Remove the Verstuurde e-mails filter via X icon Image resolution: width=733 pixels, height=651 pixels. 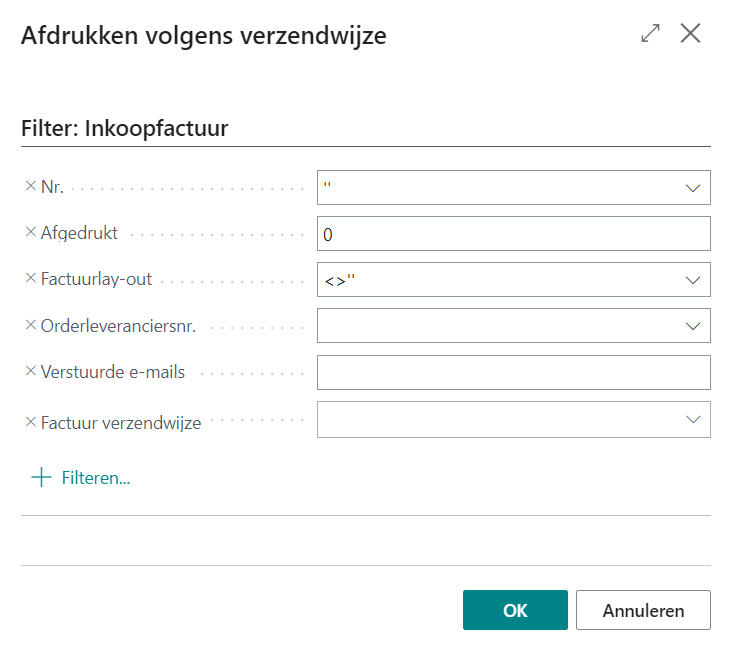[x=30, y=372]
